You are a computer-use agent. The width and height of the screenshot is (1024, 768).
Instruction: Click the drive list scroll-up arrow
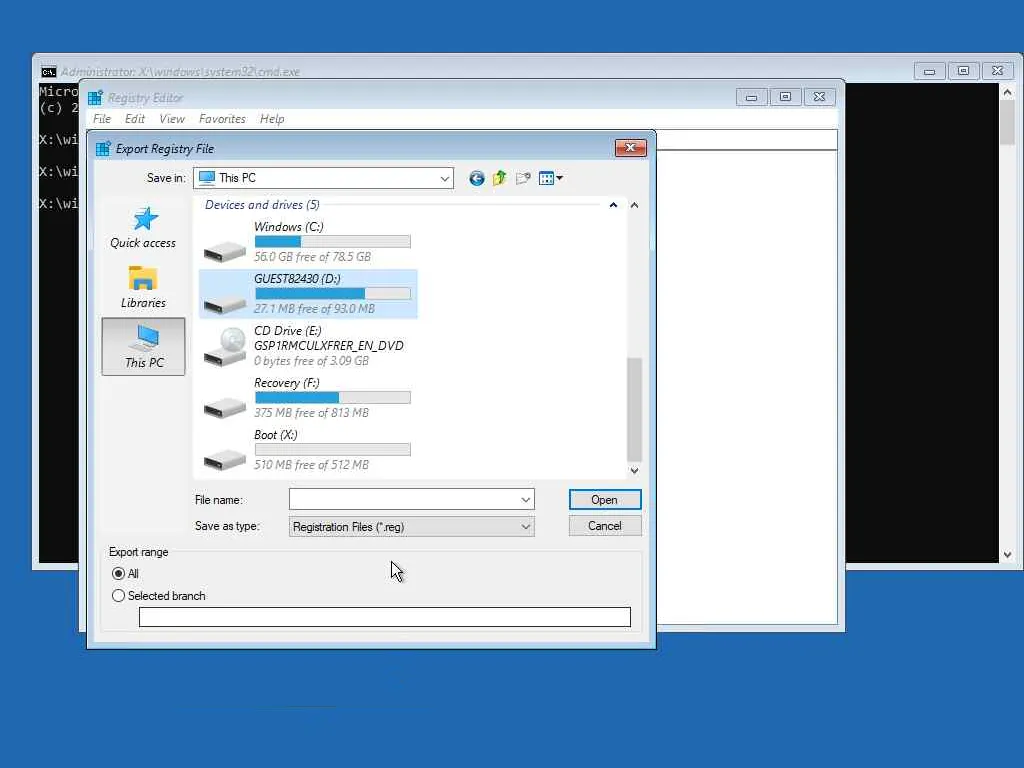(x=634, y=205)
